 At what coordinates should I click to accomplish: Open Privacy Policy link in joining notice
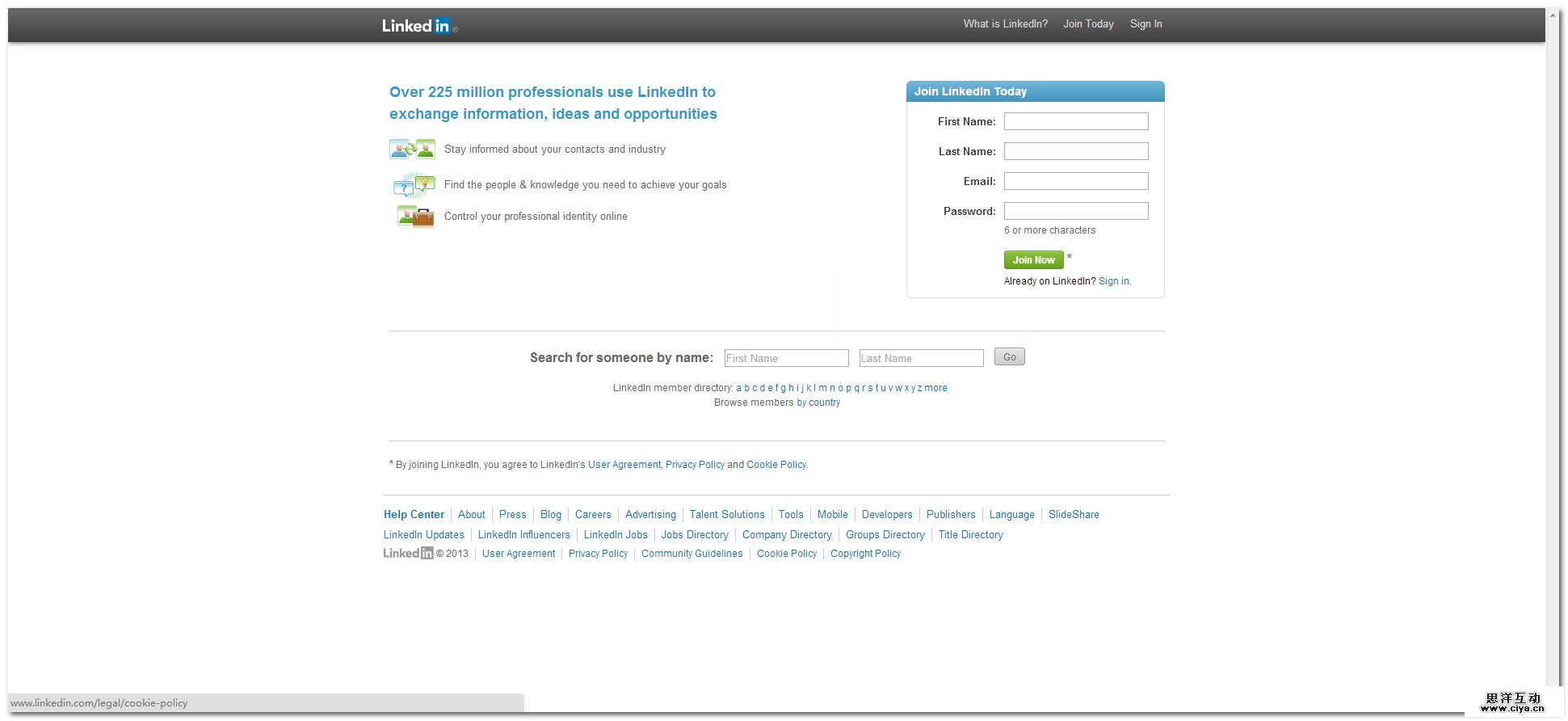(695, 465)
